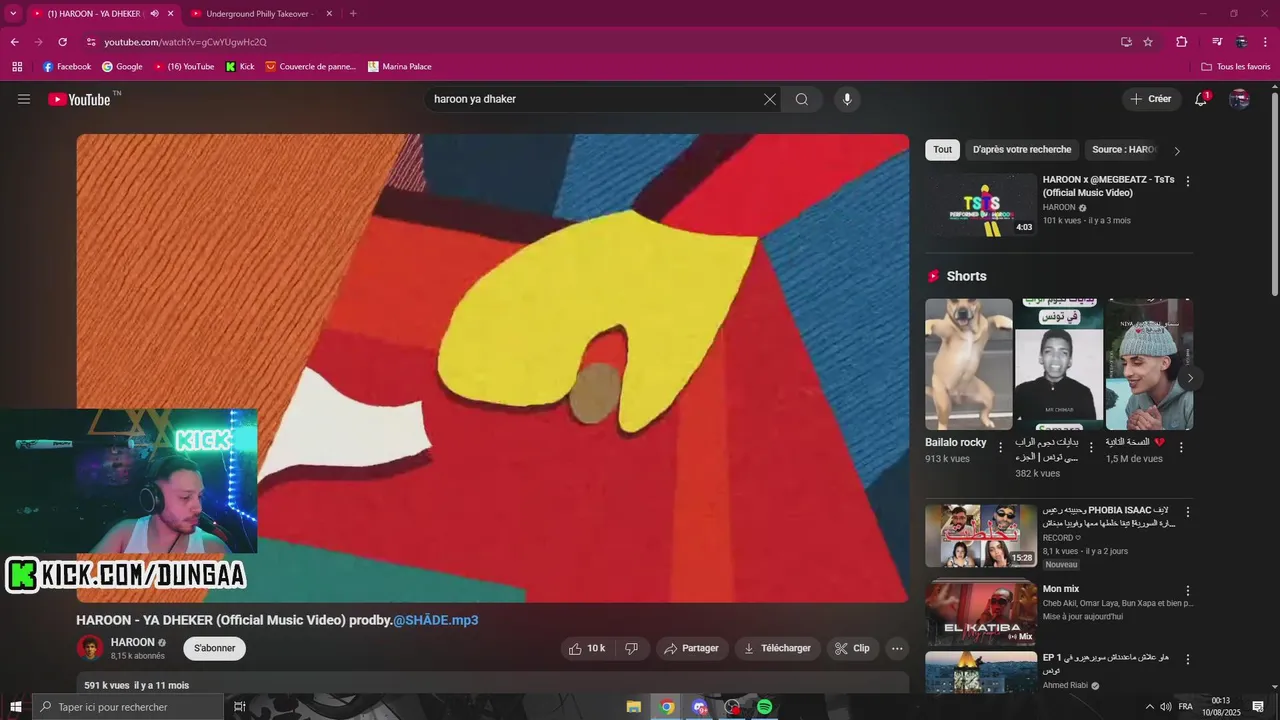Open the Facebook bookmark
Image resolution: width=1280 pixels, height=720 pixels.
coord(67,67)
